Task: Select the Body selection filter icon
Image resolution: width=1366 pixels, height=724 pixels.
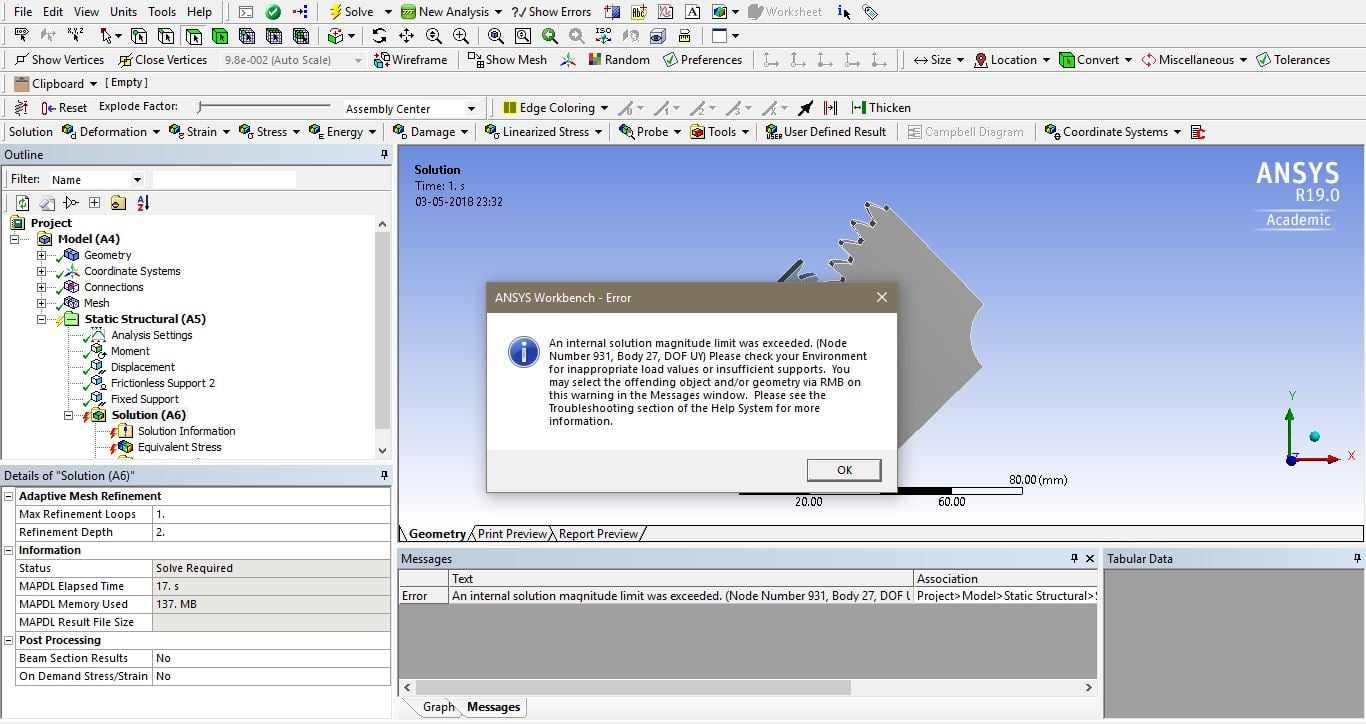Action: 220,36
